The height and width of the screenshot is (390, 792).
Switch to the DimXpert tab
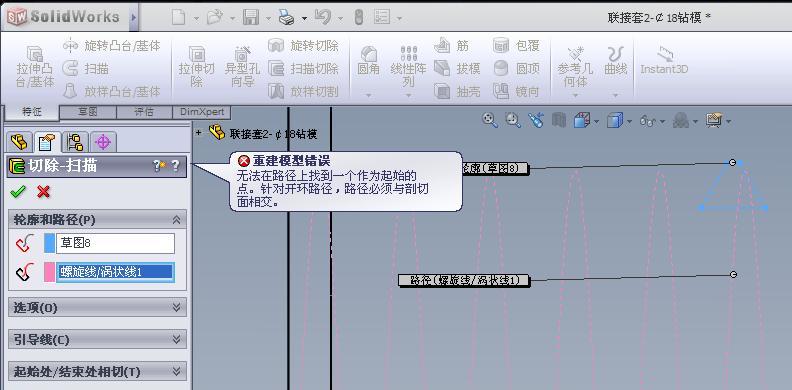pos(202,112)
